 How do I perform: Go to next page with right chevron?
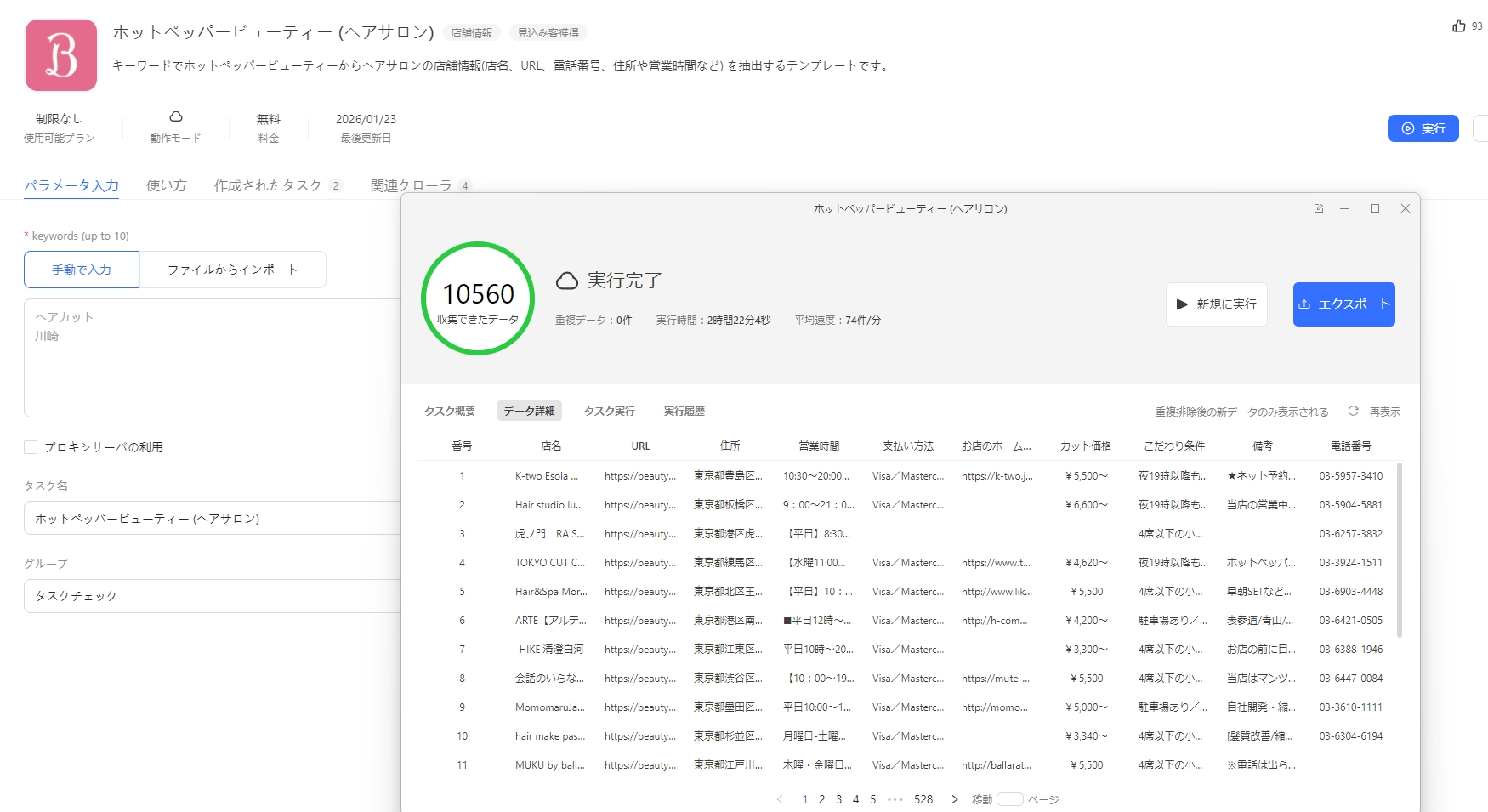pos(955,799)
